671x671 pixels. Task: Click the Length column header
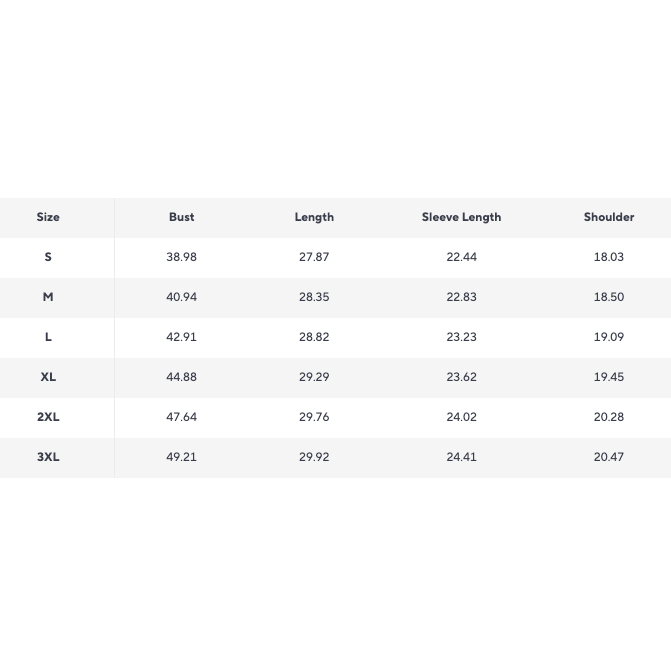click(x=314, y=217)
